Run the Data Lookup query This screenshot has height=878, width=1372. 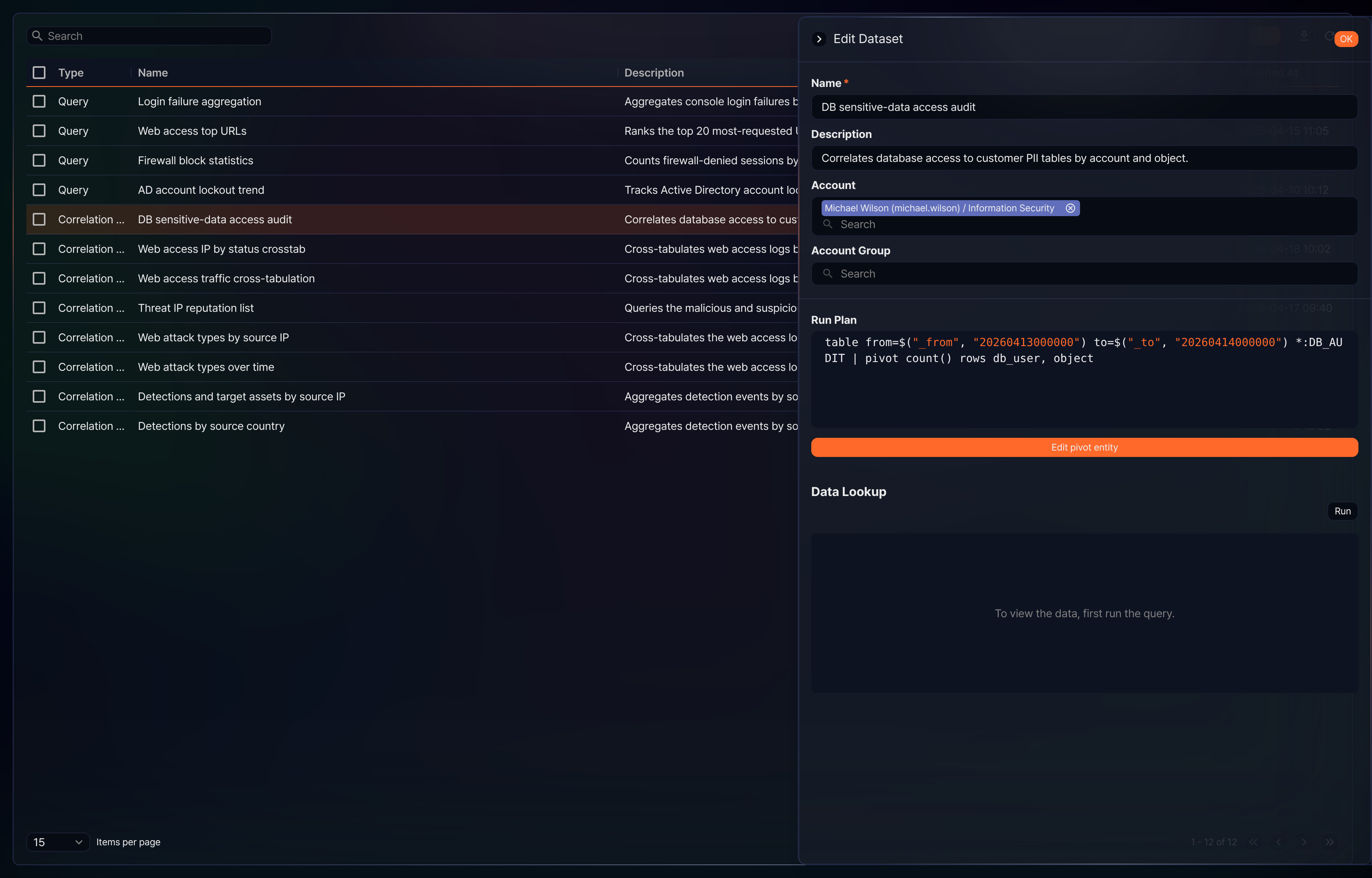tap(1342, 511)
